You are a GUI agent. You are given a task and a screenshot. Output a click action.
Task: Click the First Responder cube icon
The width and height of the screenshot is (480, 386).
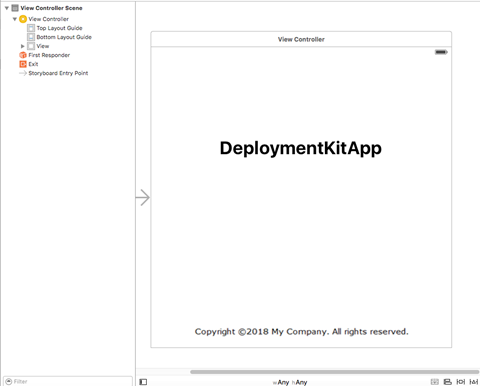[x=23, y=55]
